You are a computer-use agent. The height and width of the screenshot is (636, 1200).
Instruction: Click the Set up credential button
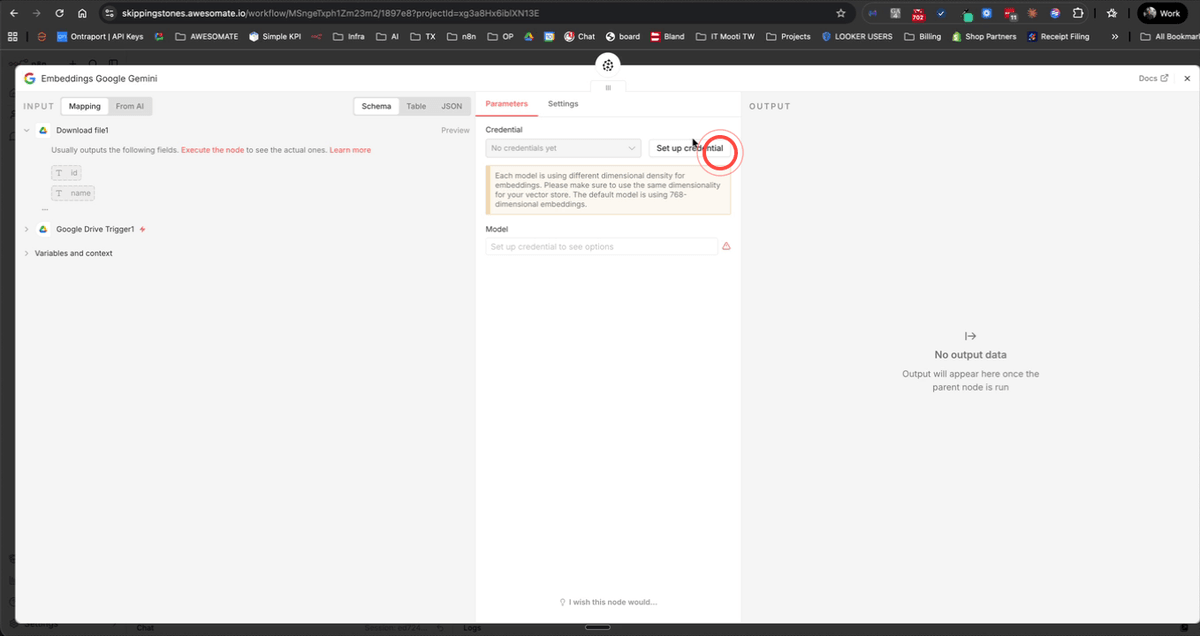(x=690, y=148)
